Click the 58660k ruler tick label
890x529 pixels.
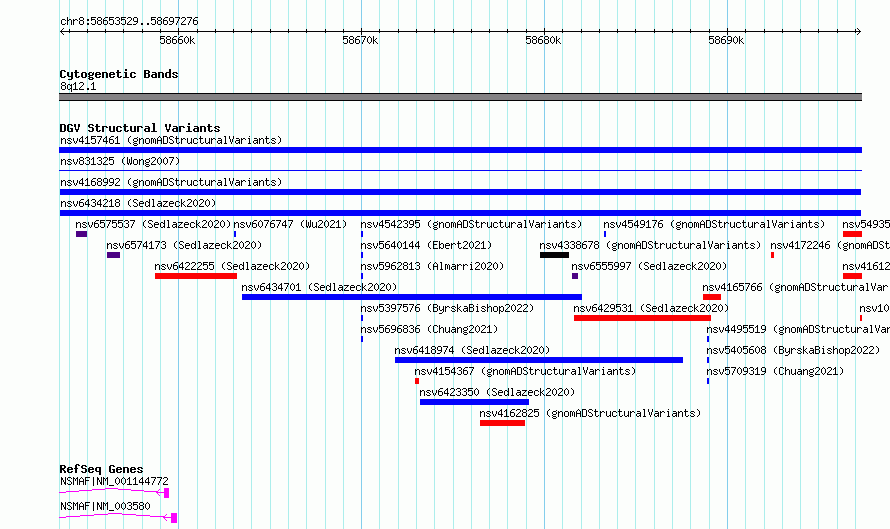tap(177, 40)
